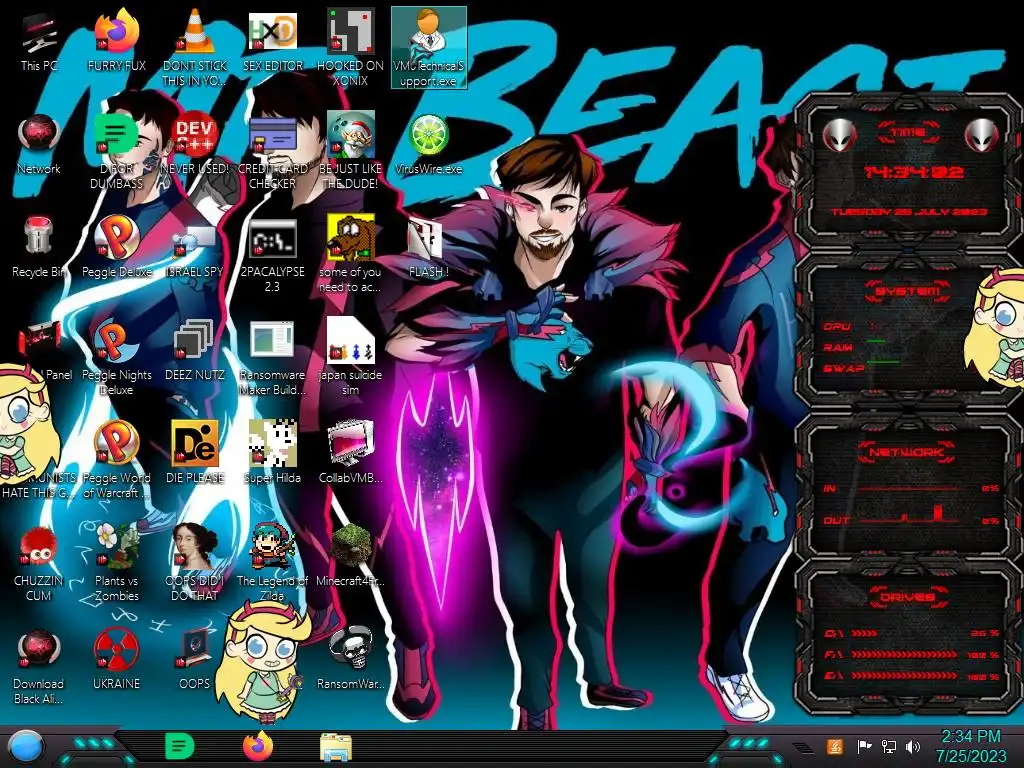The image size is (1024, 768).
Task: Open the OOPS laptop shortcut
Action: [x=195, y=660]
